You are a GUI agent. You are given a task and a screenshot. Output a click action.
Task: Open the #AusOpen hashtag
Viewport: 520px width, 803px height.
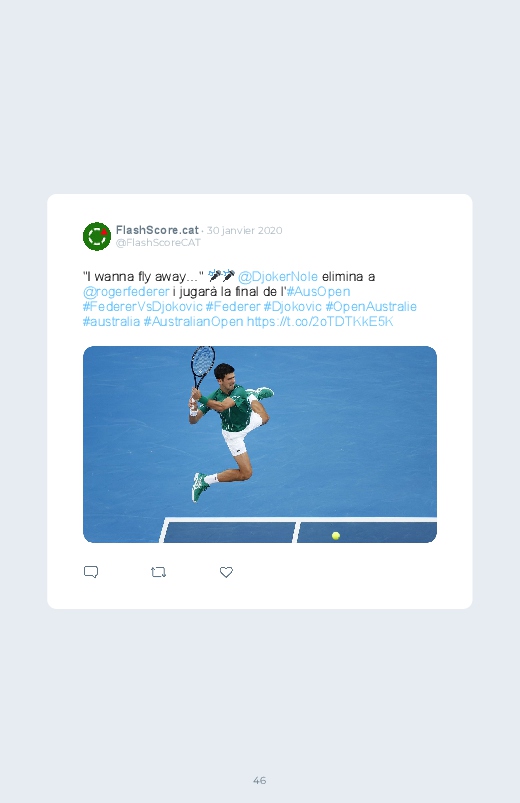pos(318,291)
